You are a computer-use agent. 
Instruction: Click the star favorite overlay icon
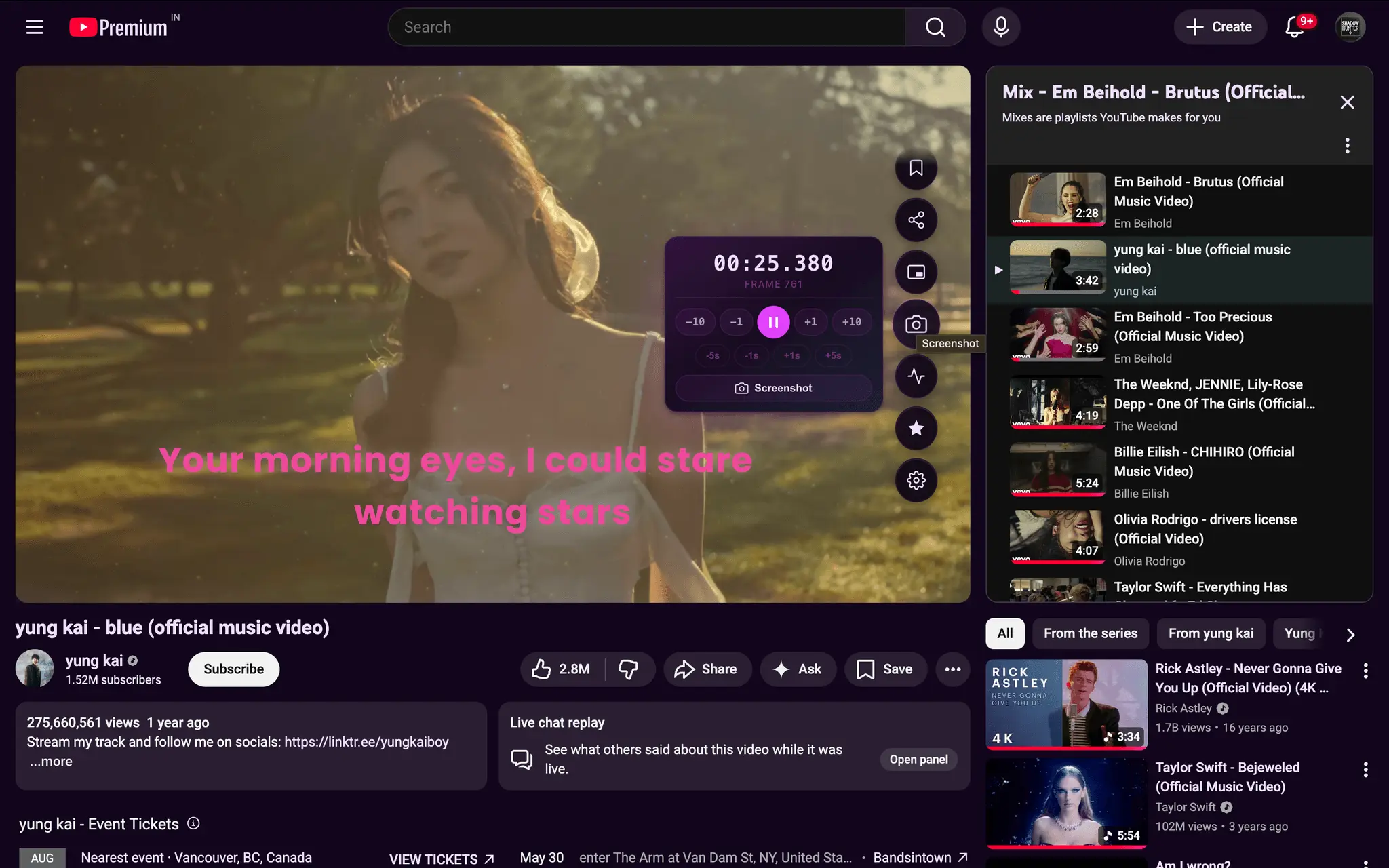[x=916, y=429]
